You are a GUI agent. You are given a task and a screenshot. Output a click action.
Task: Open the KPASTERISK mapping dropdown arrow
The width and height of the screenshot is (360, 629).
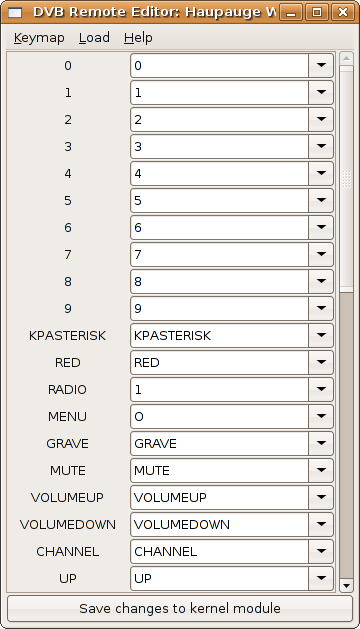[x=321, y=335]
